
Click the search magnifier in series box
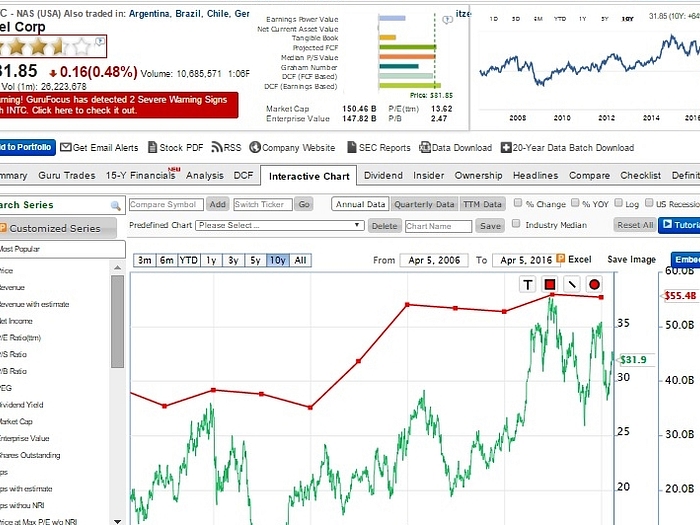118,205
